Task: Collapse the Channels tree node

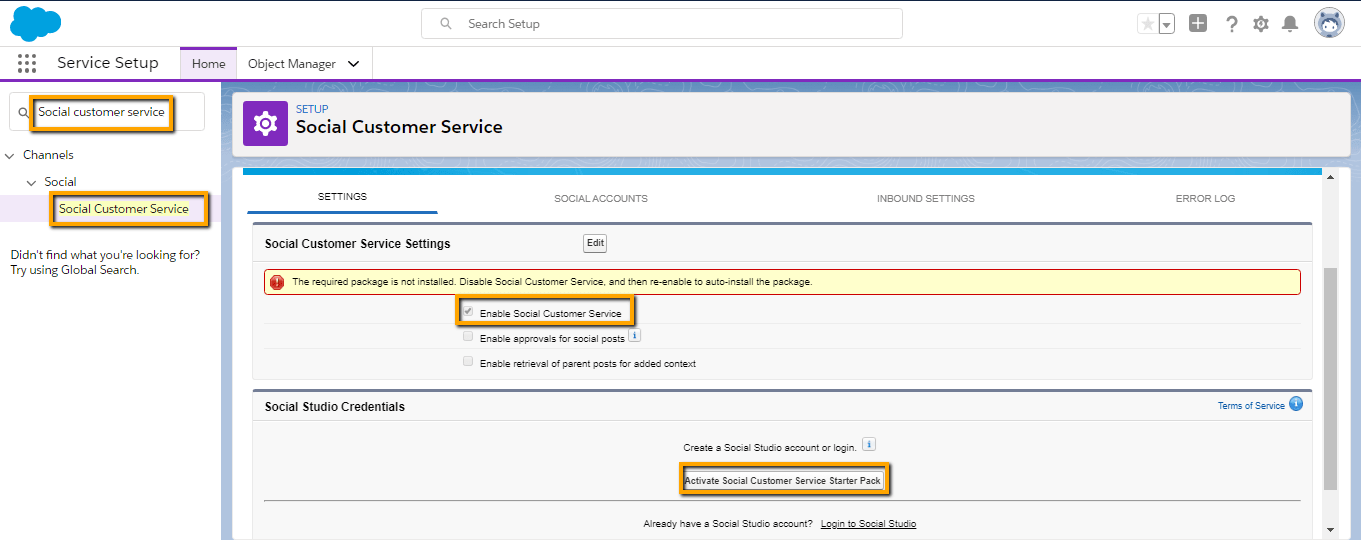Action: (10, 155)
